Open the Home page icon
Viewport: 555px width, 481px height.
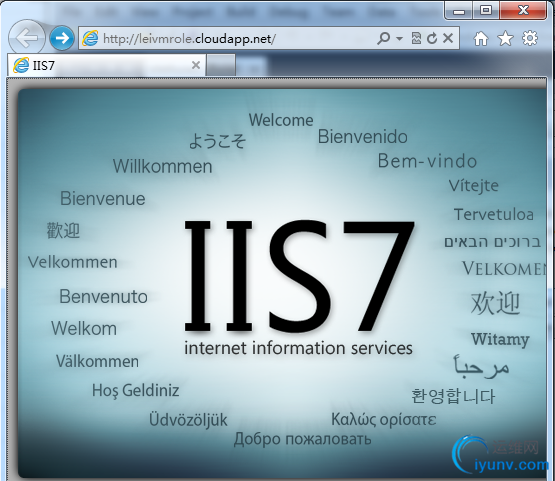coord(481,38)
